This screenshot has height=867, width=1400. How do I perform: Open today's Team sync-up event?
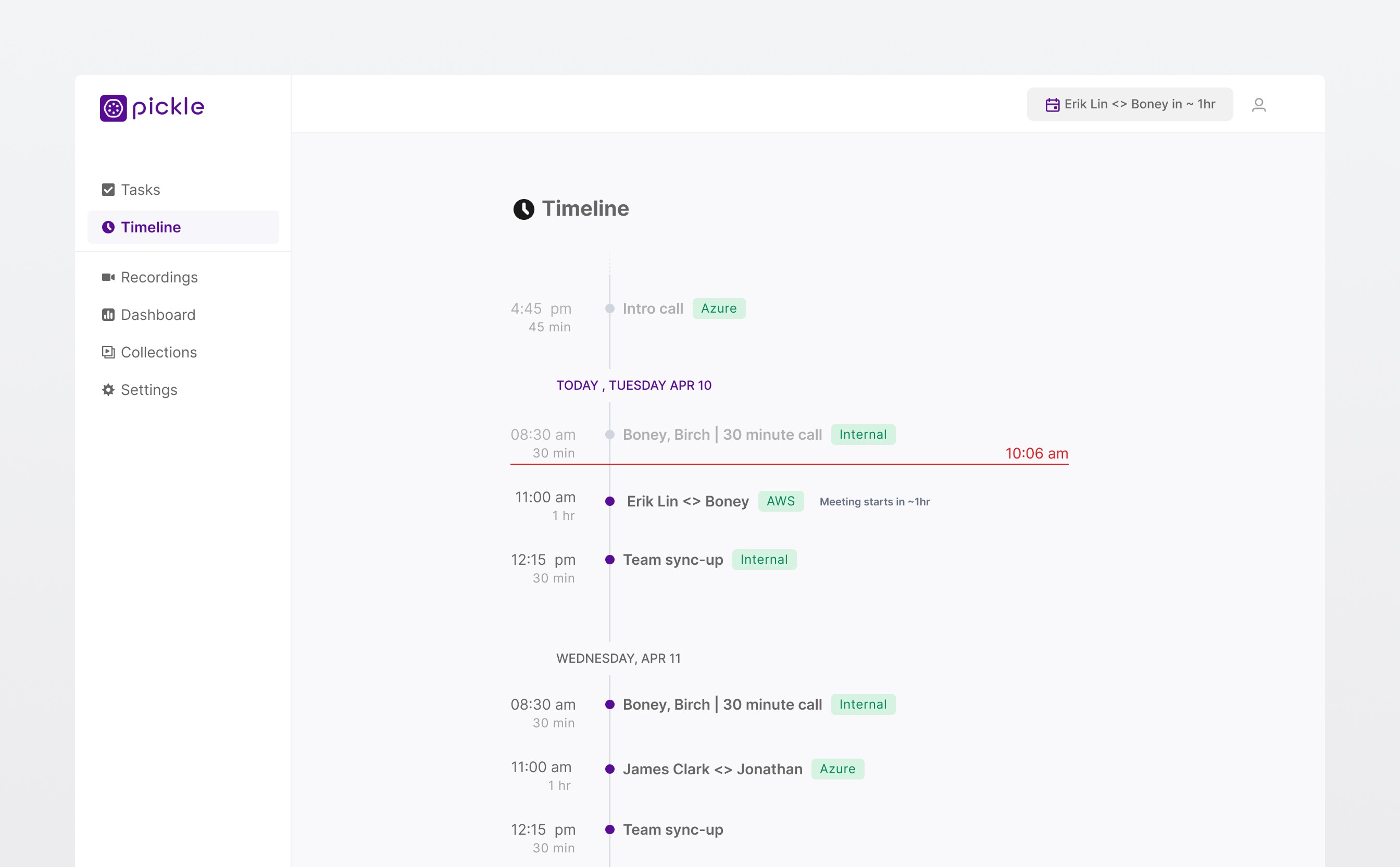[x=672, y=560]
